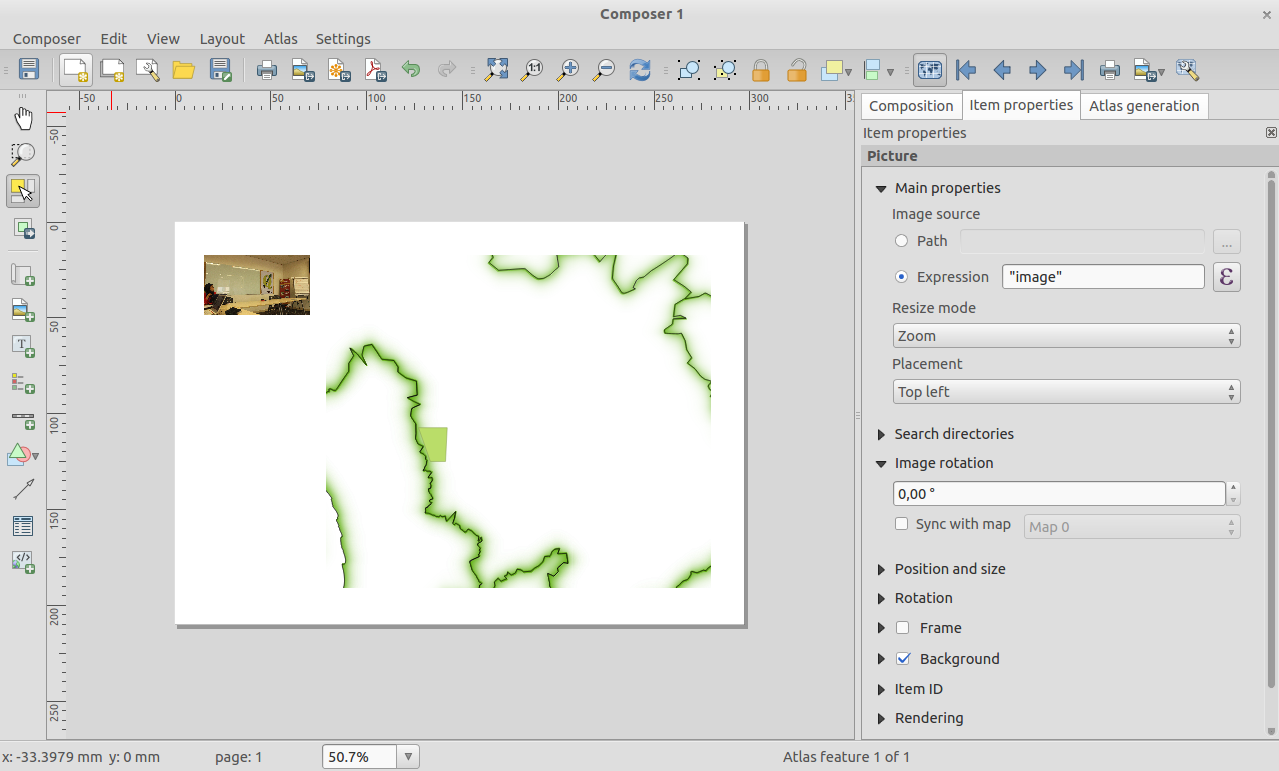Switch to the Atlas generation tab
The width and height of the screenshot is (1279, 771).
[1143, 106]
